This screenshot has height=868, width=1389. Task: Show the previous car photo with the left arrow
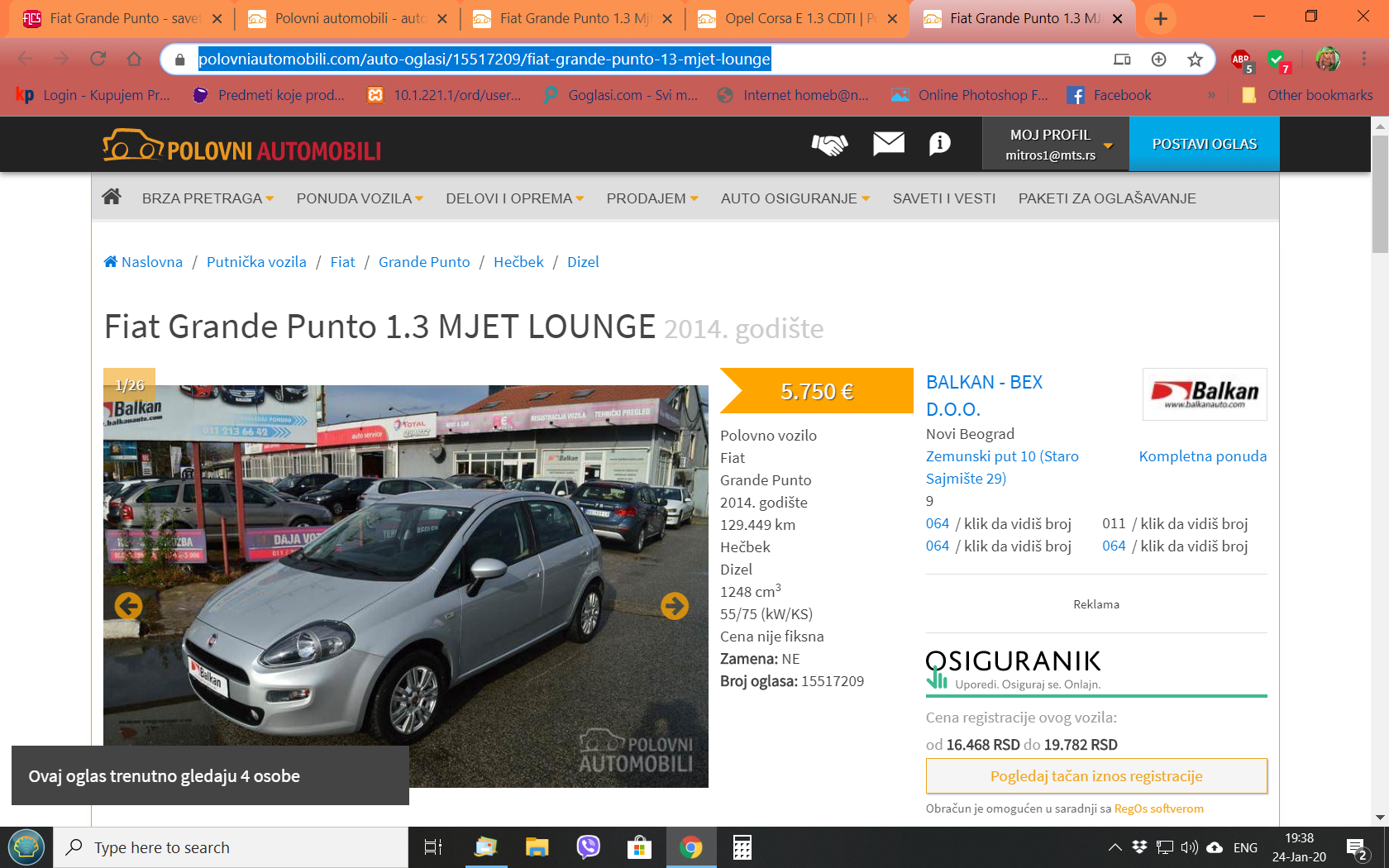(x=128, y=606)
